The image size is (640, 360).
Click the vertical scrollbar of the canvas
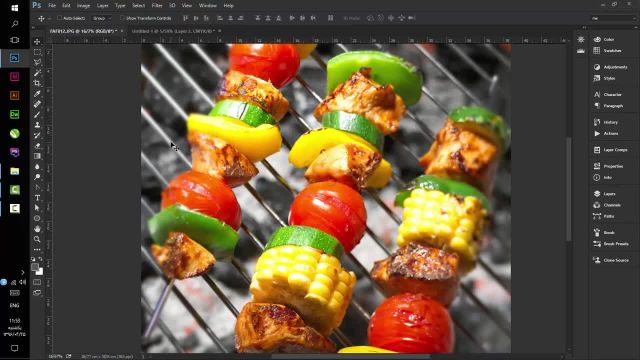coord(568,189)
